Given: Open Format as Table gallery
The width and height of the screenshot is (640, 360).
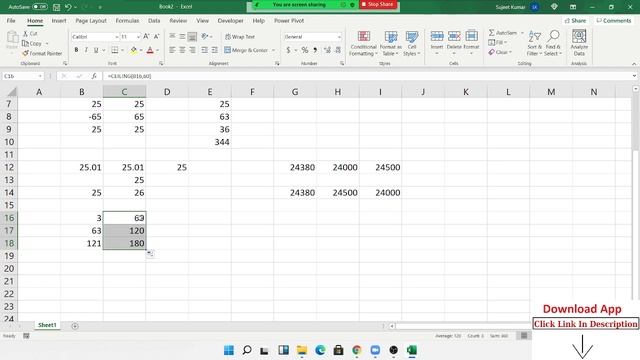Looking at the screenshot, I should point(391,43).
